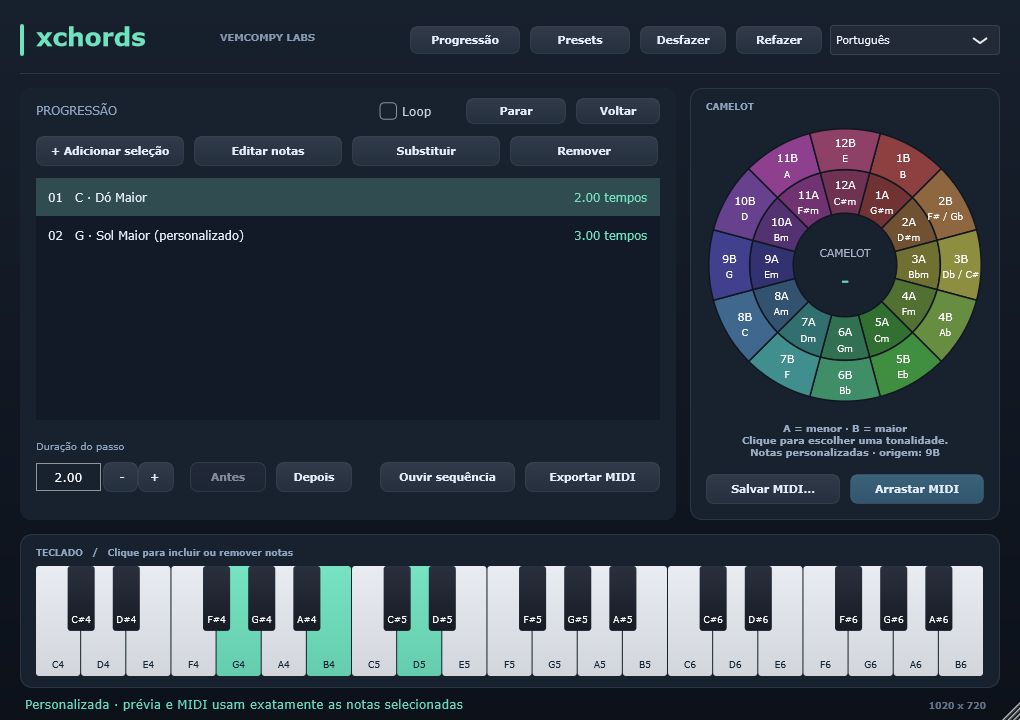Screen dimensions: 1020x720
Task: Select Camelot key 5A Cm
Action: pos(881,329)
